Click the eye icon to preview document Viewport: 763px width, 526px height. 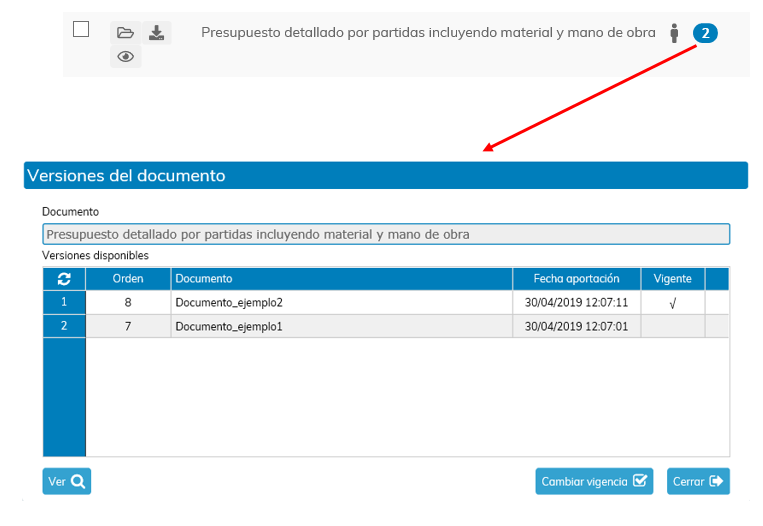pyautogui.click(x=125, y=57)
